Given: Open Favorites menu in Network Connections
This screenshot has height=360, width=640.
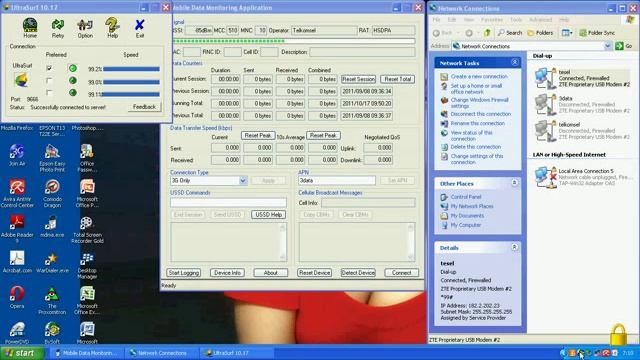Looking at the screenshot, I should pos(492,20).
